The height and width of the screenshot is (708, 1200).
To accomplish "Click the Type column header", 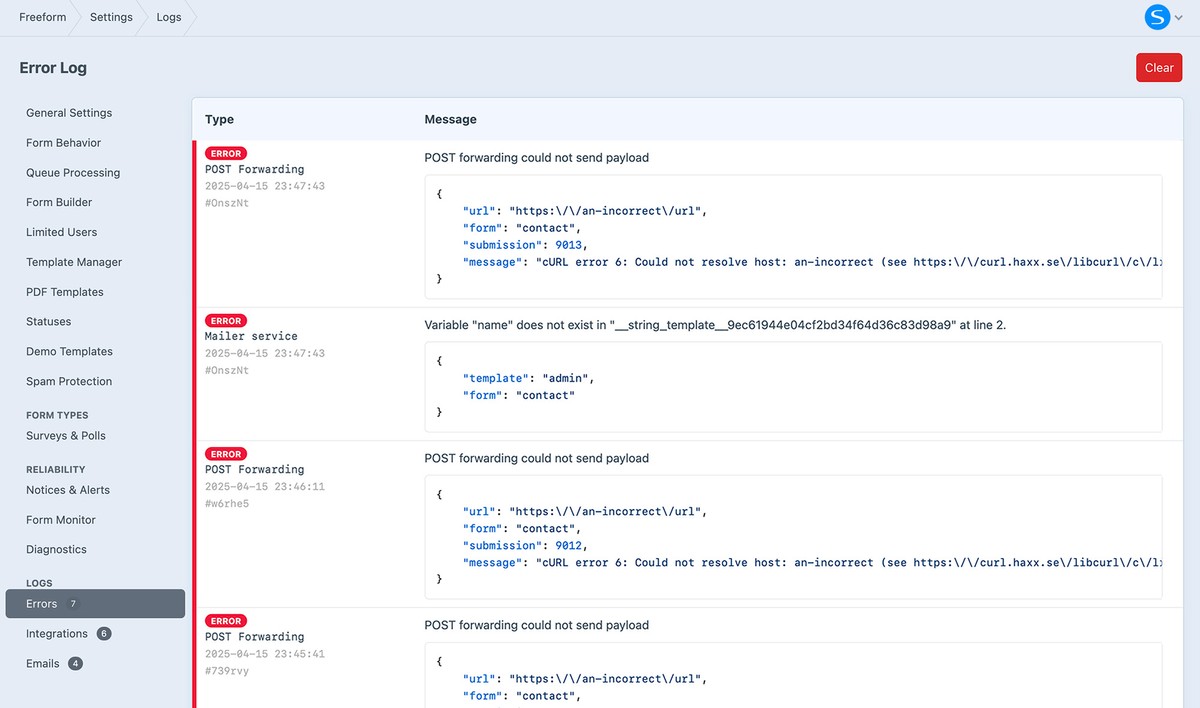I will (219, 119).
